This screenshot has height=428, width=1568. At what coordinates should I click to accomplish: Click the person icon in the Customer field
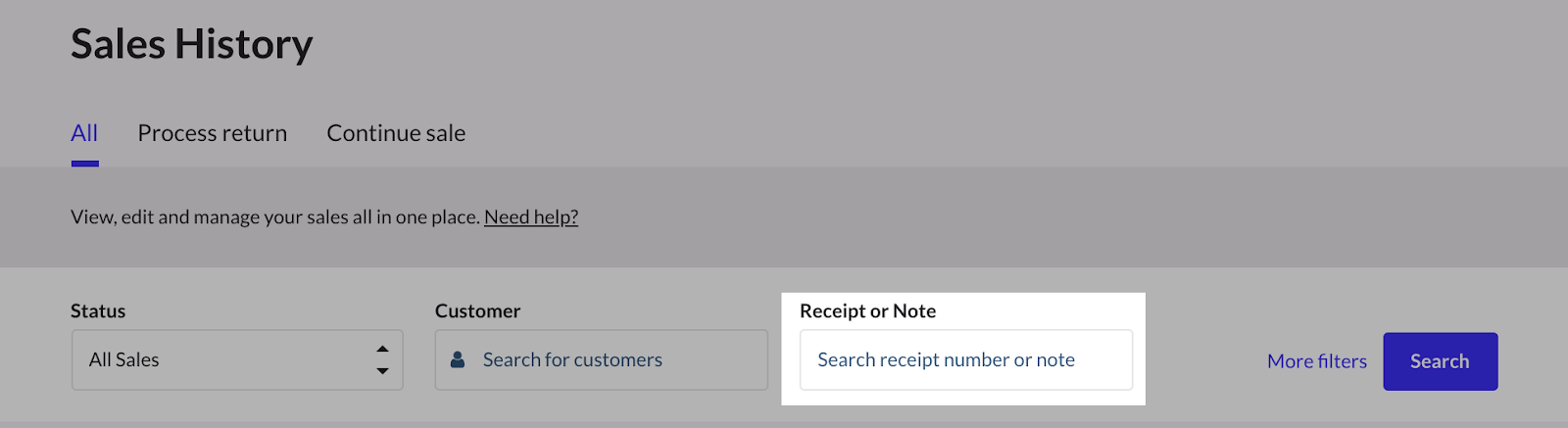457,360
